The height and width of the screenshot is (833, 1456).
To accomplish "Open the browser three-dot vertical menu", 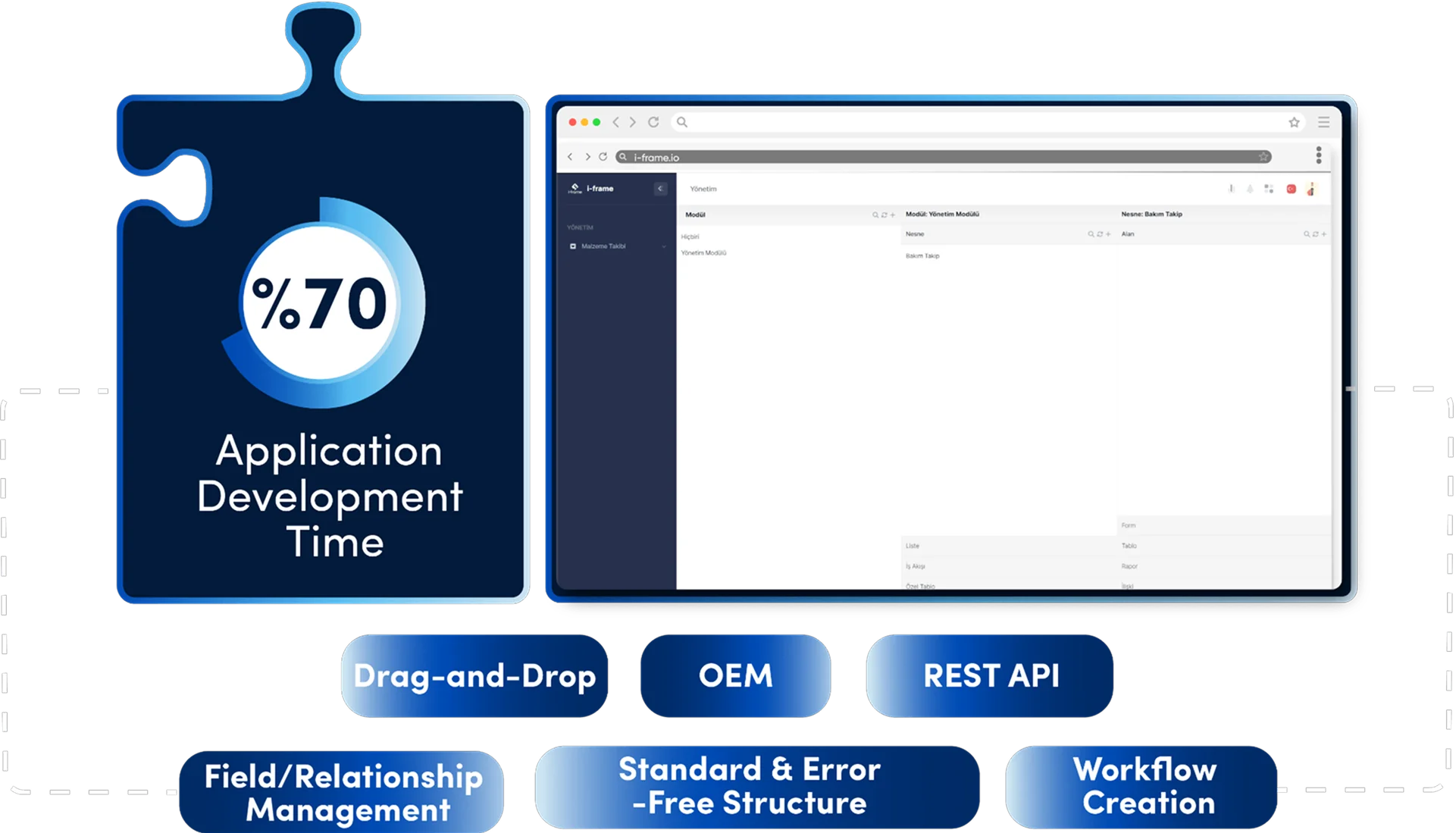I will tap(1319, 155).
